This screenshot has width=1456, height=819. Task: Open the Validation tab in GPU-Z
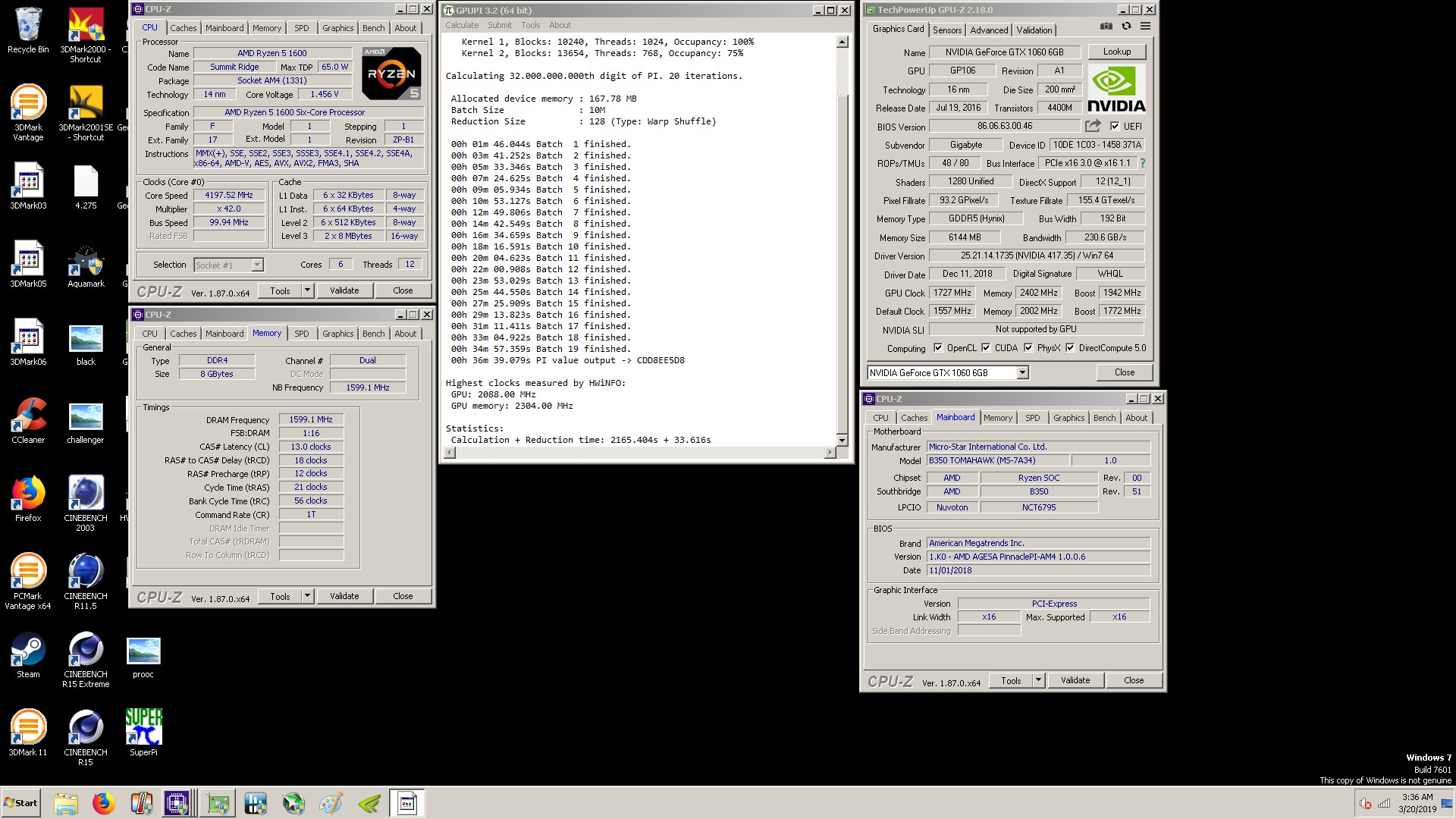pos(1034,30)
